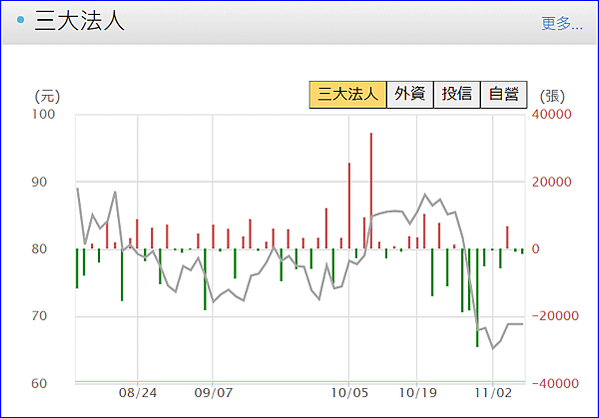Click the red bar at 10/05
Viewport: 599px width, 418px height.
coord(349,206)
